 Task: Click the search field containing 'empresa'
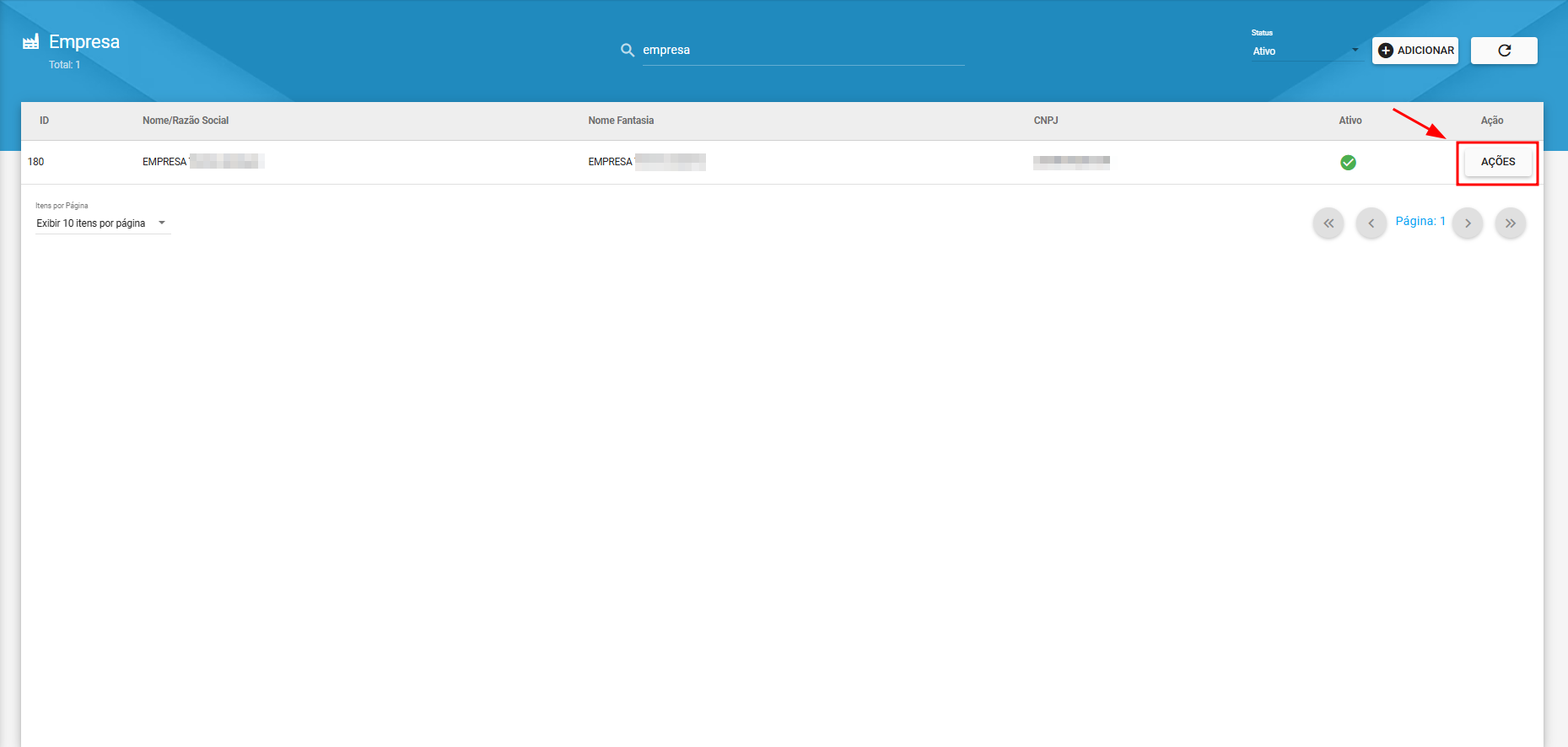point(803,50)
